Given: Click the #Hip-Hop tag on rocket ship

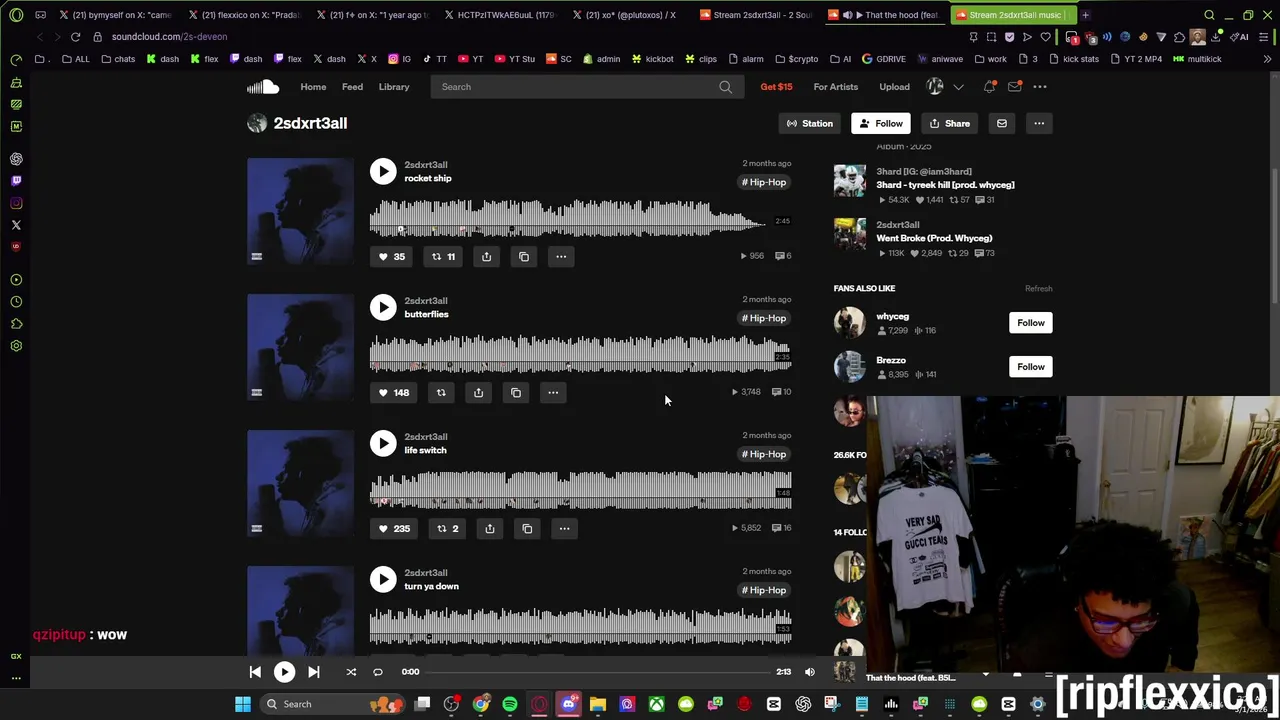Looking at the screenshot, I should click(x=764, y=182).
